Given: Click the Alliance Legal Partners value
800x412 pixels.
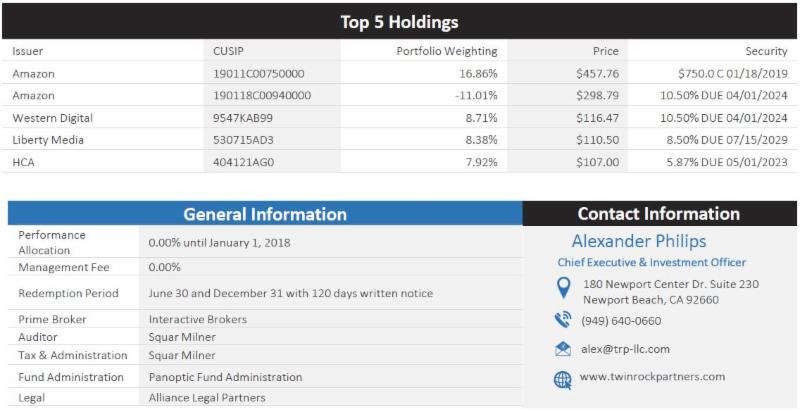Looking at the screenshot, I should [207, 398].
